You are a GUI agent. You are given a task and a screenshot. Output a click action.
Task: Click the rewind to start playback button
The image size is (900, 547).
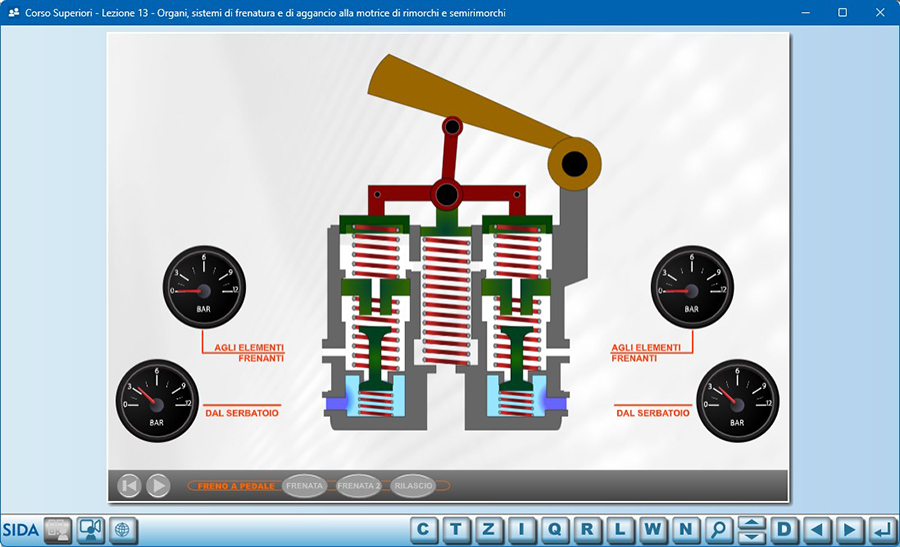click(x=129, y=486)
